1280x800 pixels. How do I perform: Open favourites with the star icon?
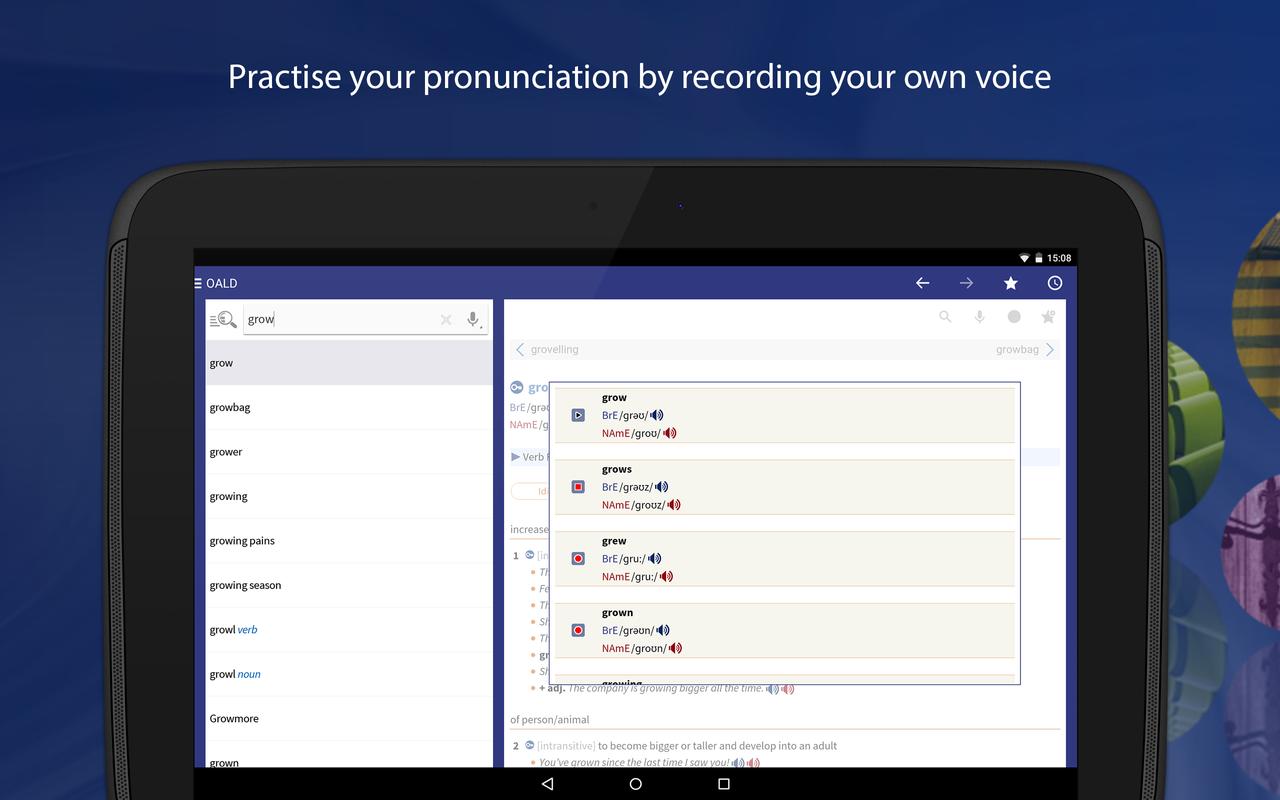[x=1011, y=283]
